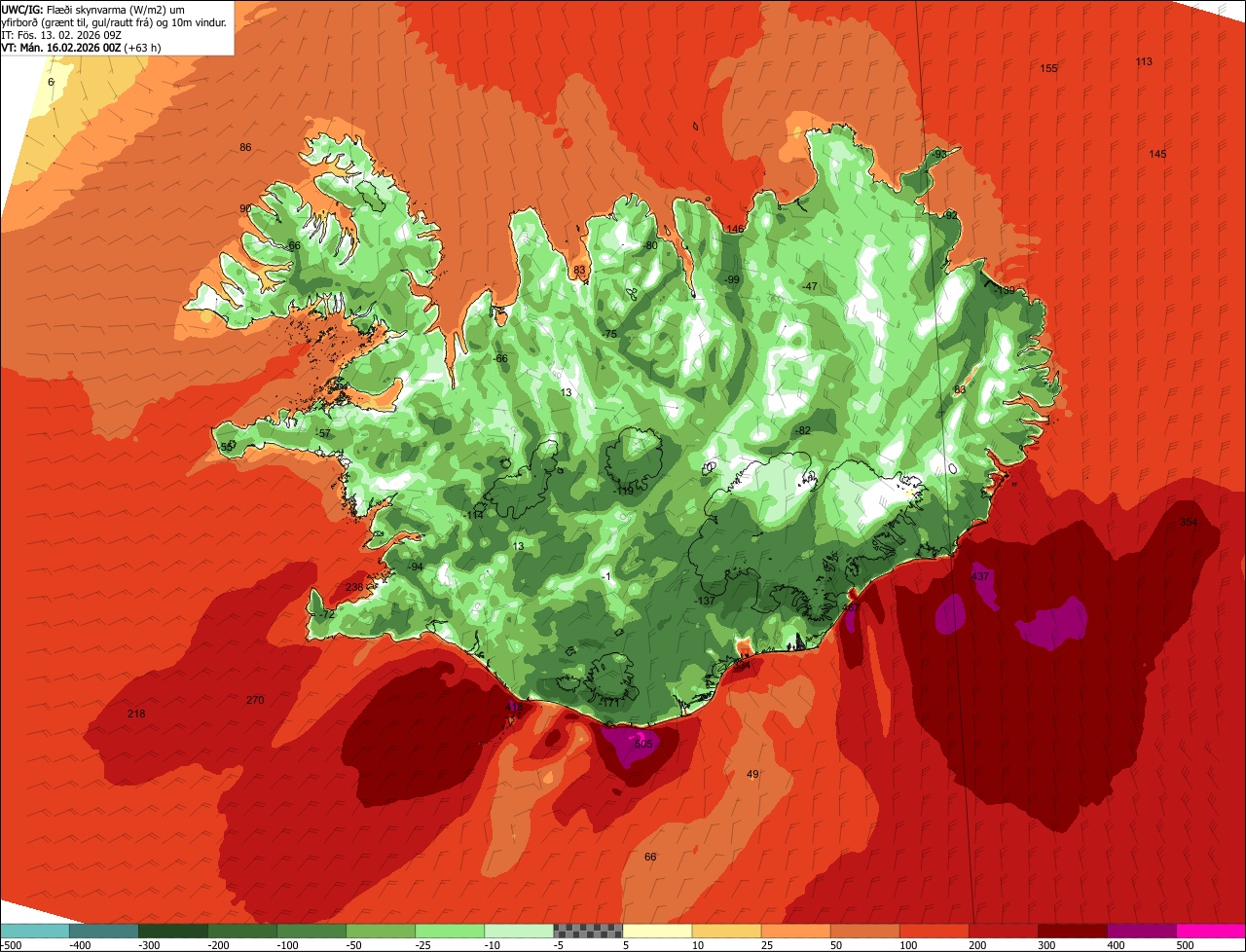Viewport: 1246px width, 952px height.
Task: Click the map value -137
Action: point(706,601)
